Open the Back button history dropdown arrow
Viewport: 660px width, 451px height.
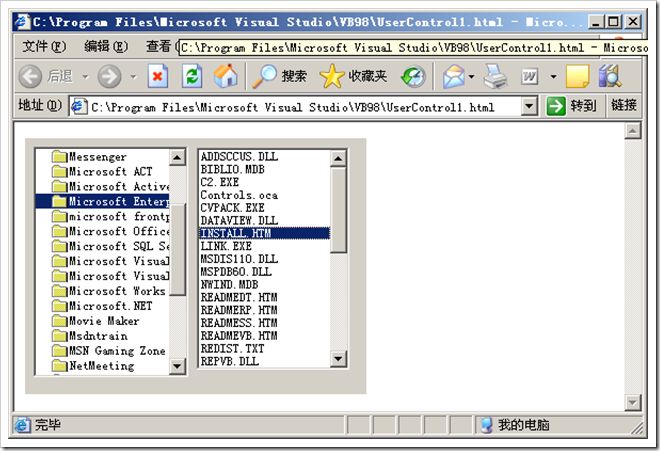coord(85,77)
